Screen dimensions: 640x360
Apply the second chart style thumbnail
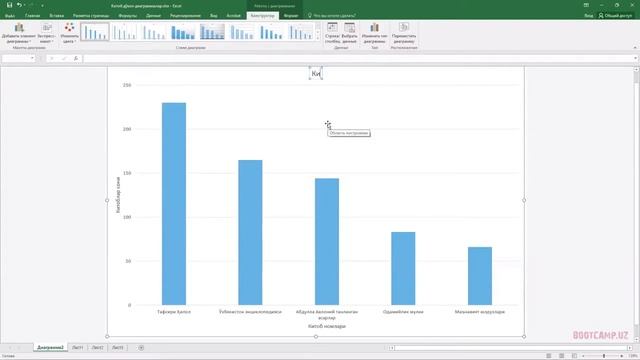(124, 32)
